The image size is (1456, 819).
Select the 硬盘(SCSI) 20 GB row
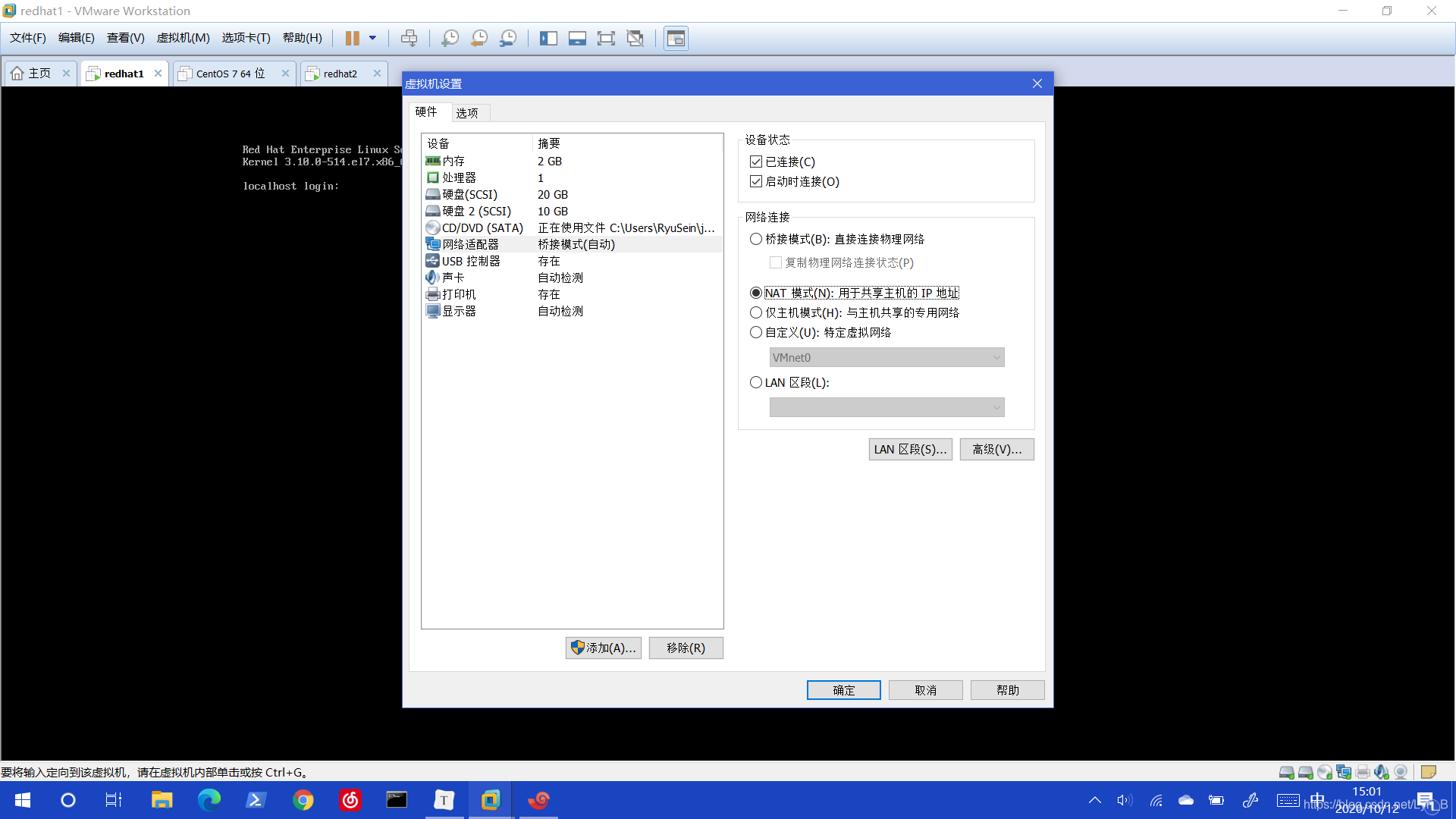coord(572,194)
